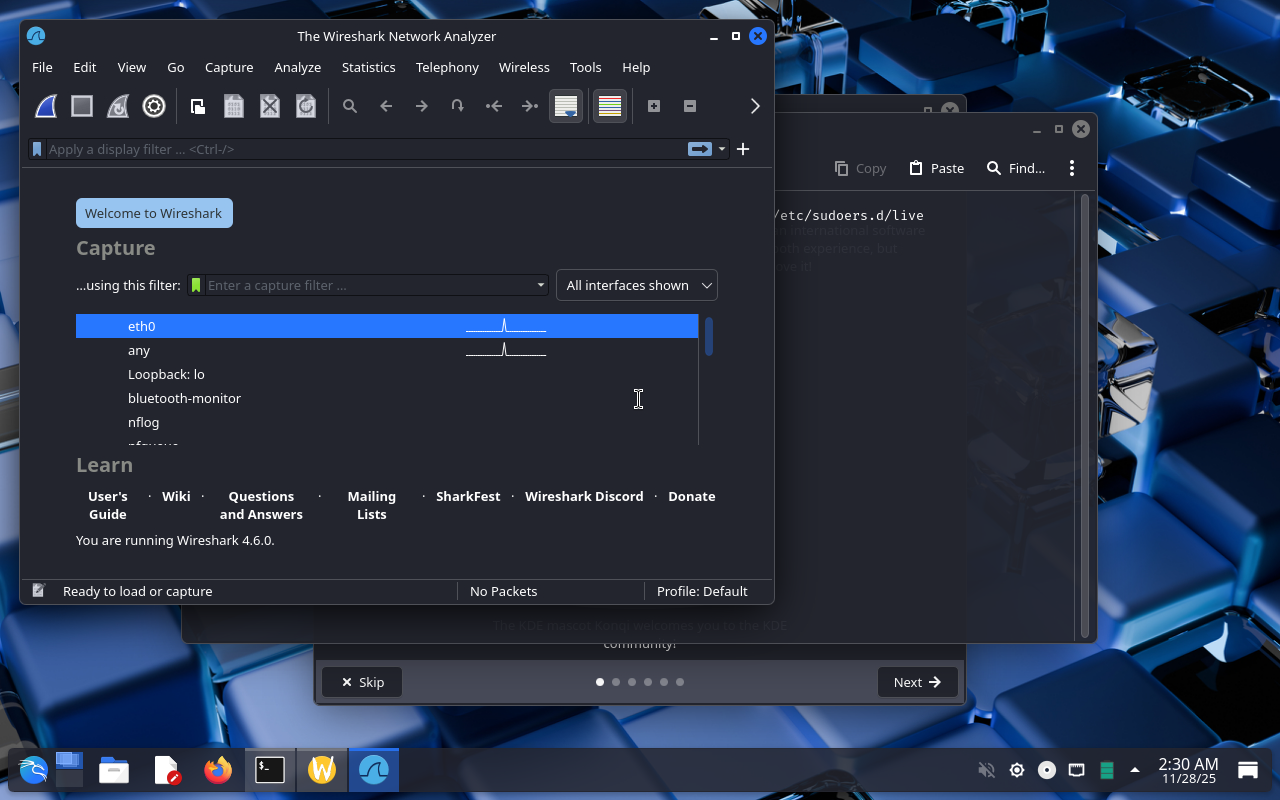Click the add filter button plus icon

pos(743,149)
